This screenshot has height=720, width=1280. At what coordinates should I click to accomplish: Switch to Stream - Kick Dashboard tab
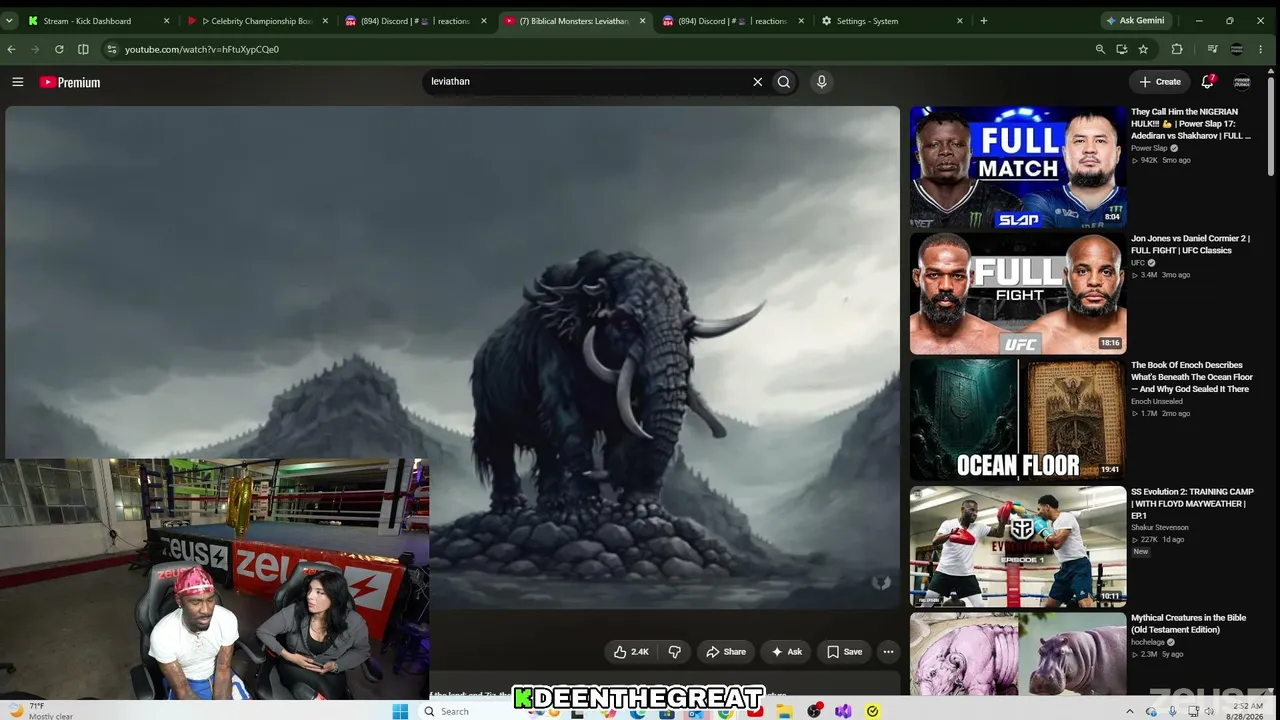click(x=98, y=20)
